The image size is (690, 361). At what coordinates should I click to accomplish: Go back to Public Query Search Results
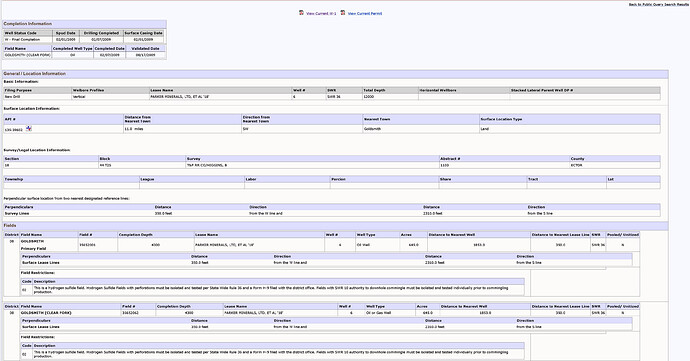(x=659, y=4)
